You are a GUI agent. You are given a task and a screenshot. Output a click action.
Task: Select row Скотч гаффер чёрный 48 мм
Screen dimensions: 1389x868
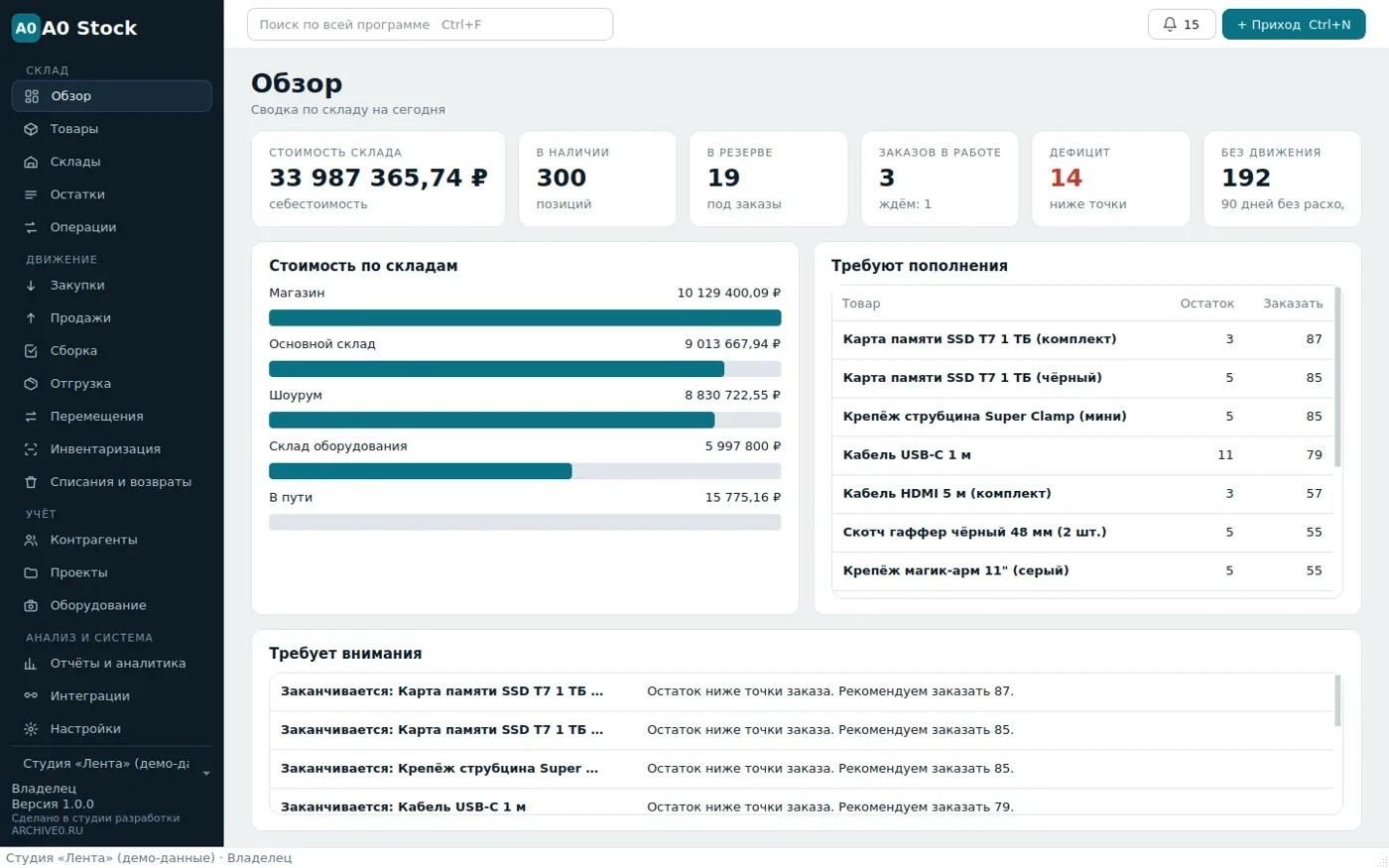[x=1083, y=533]
